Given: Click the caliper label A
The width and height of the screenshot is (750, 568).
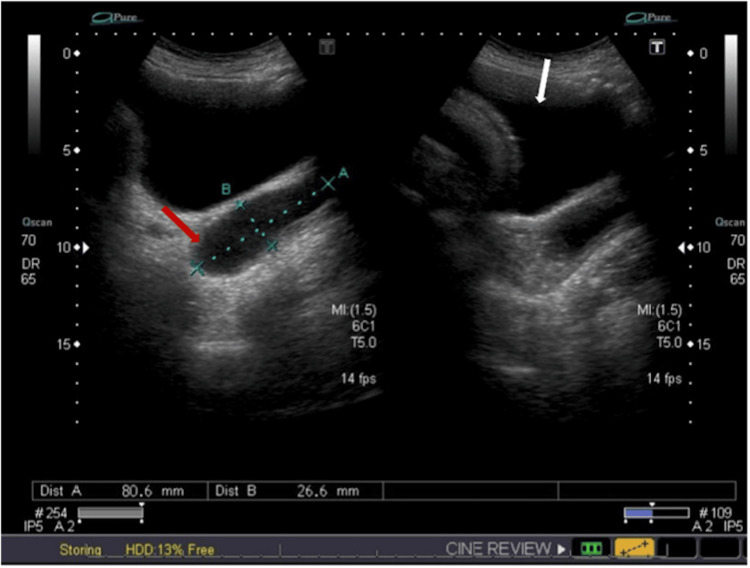Looking at the screenshot, I should 343,173.
